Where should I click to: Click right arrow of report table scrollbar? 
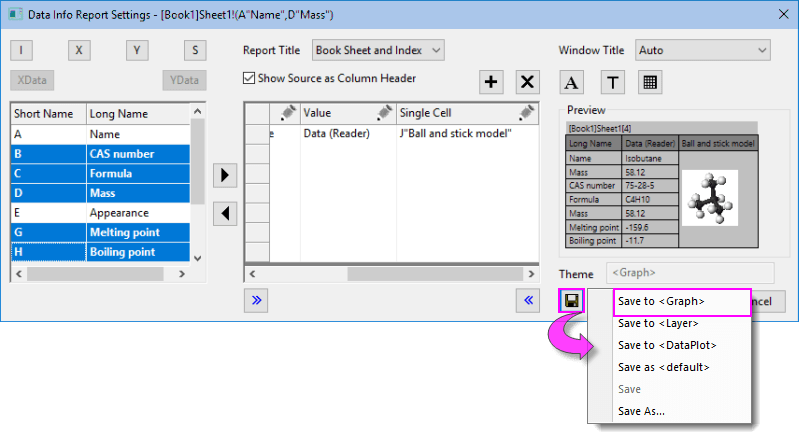tap(531, 274)
